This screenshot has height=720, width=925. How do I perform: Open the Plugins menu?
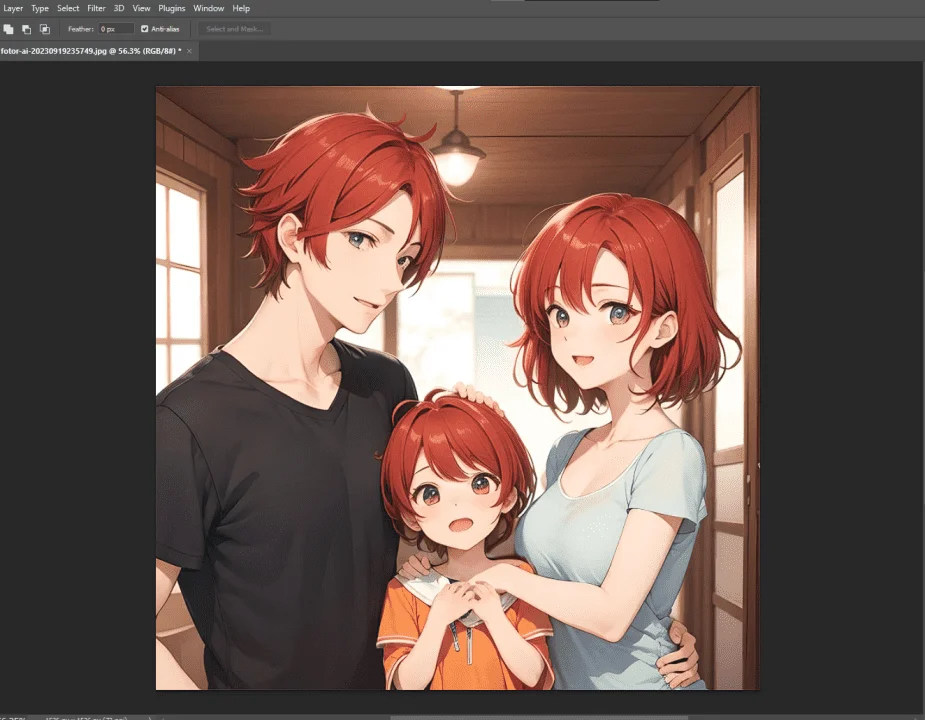pos(171,8)
